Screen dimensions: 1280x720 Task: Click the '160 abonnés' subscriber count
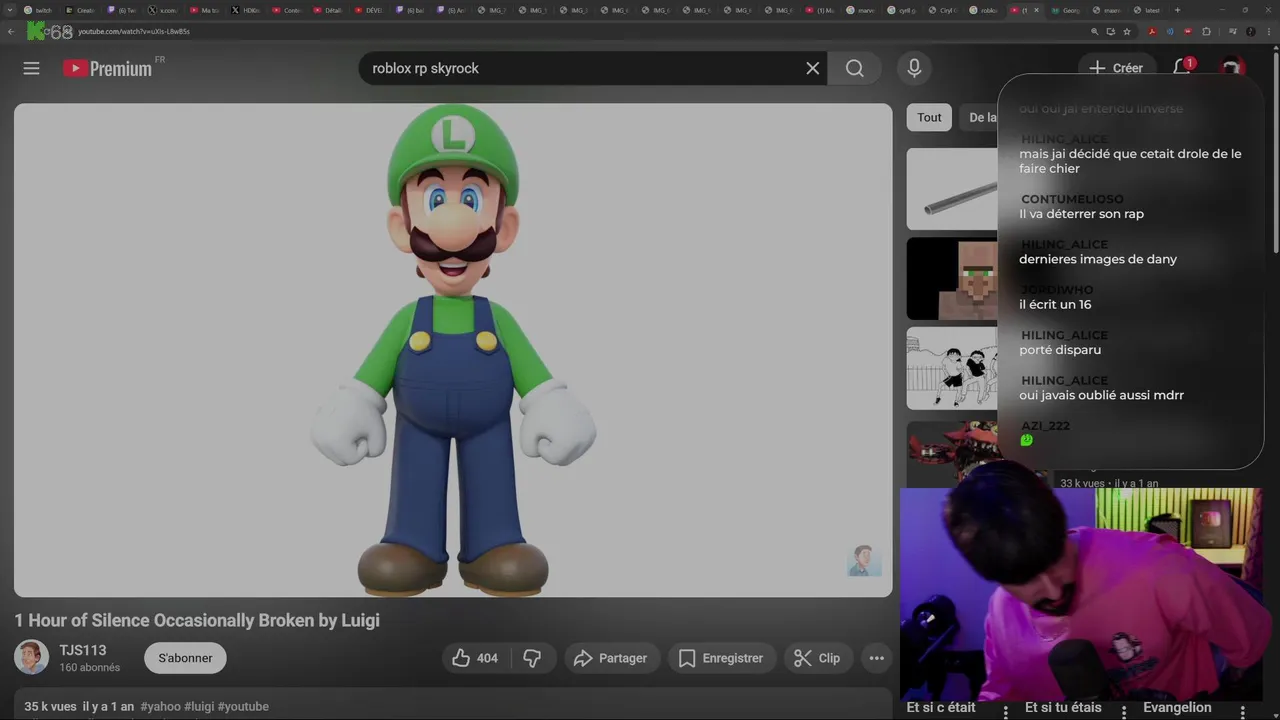89,667
